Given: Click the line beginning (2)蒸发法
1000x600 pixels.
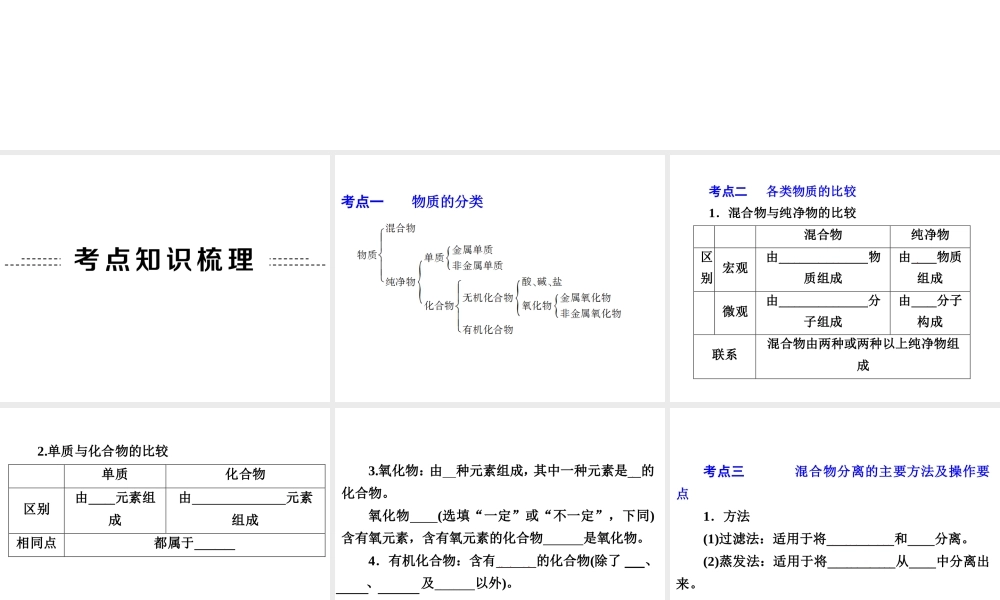Looking at the screenshot, I should click(x=846, y=562).
